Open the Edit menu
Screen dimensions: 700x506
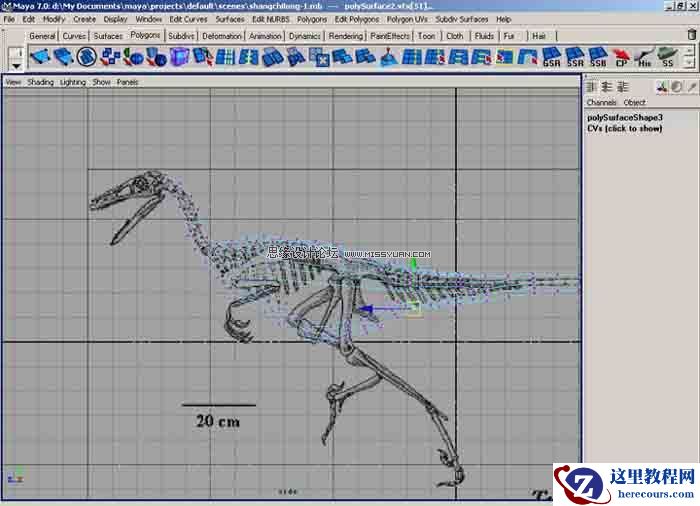(29, 19)
